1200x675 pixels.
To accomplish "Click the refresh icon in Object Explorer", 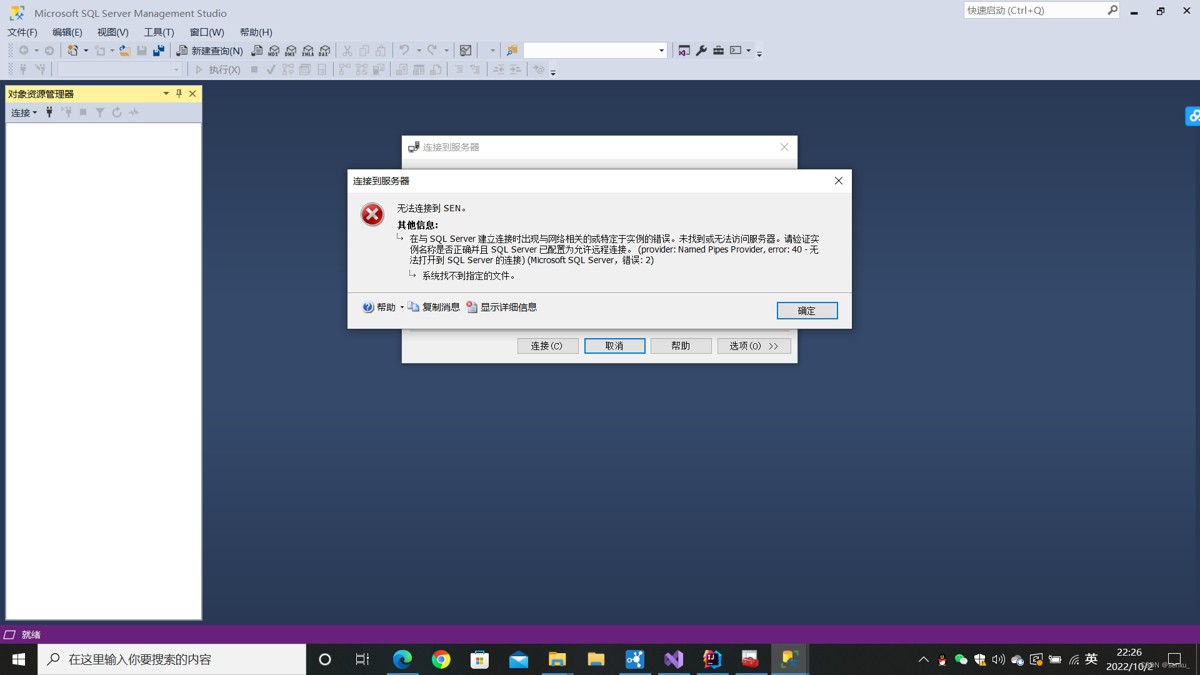I will point(117,113).
